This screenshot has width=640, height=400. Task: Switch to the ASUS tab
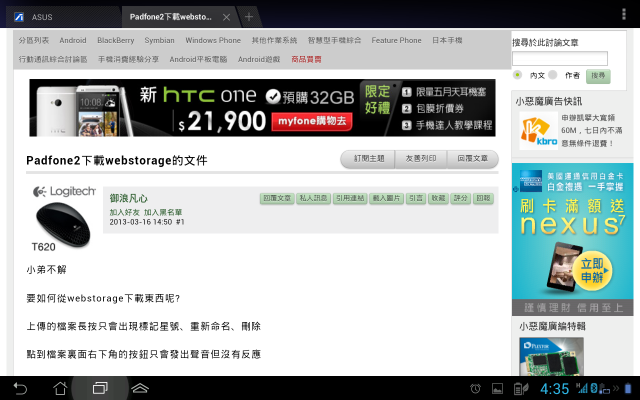point(64,17)
